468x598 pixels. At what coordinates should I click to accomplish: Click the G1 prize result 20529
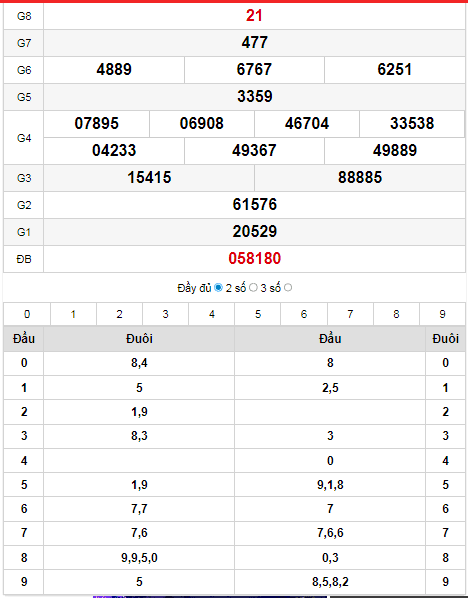(255, 231)
